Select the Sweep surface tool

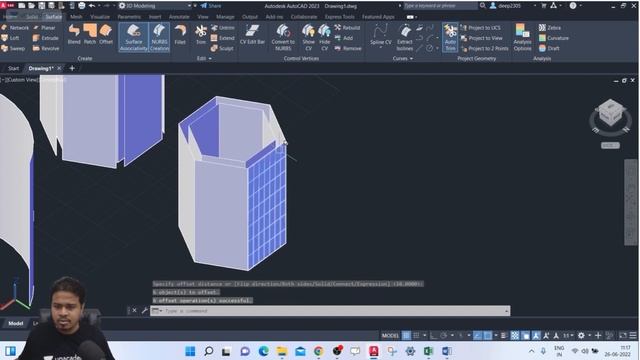pyautogui.click(x=13, y=48)
